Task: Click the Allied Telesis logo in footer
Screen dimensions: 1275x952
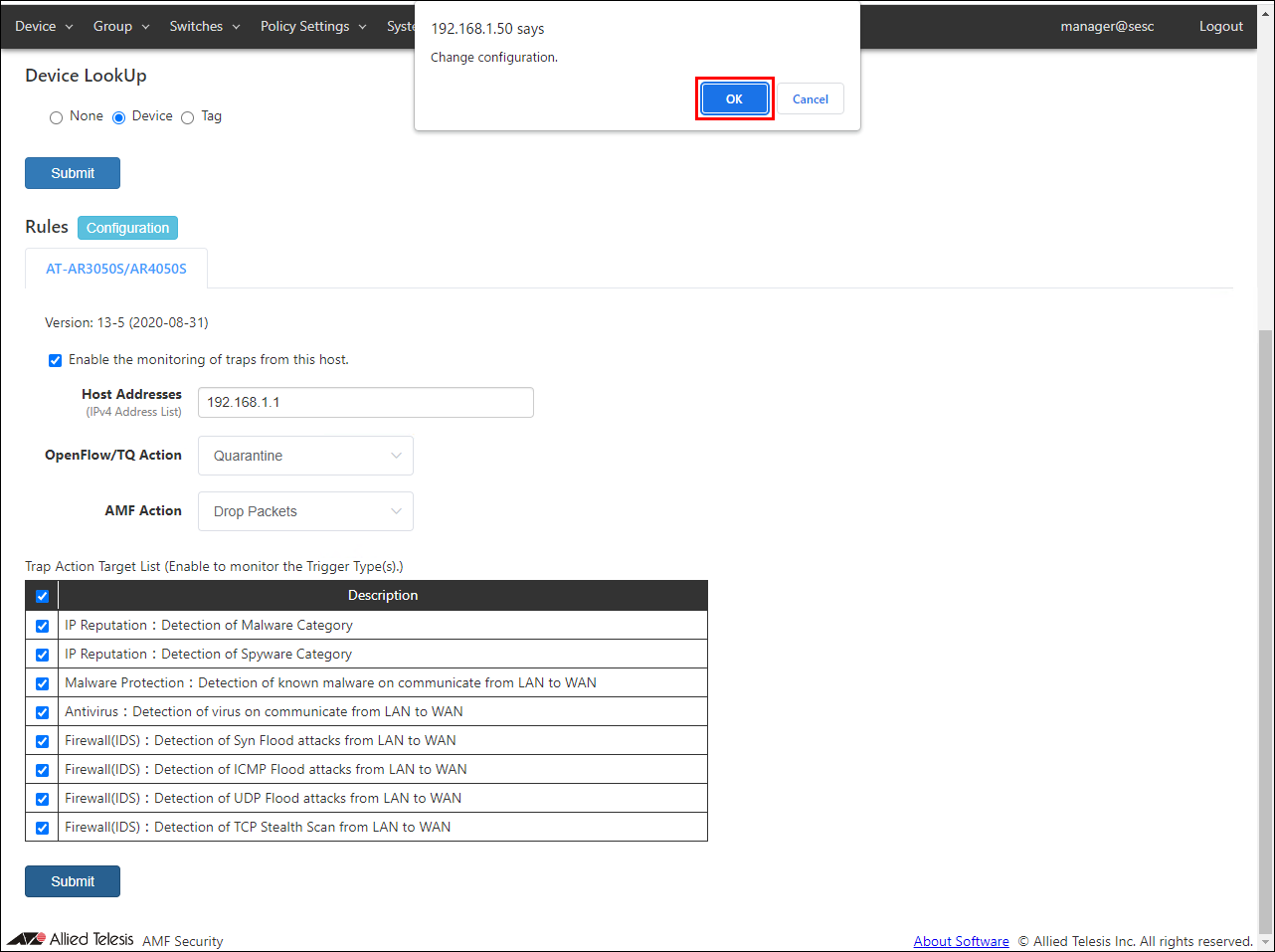Action: pos(71,939)
